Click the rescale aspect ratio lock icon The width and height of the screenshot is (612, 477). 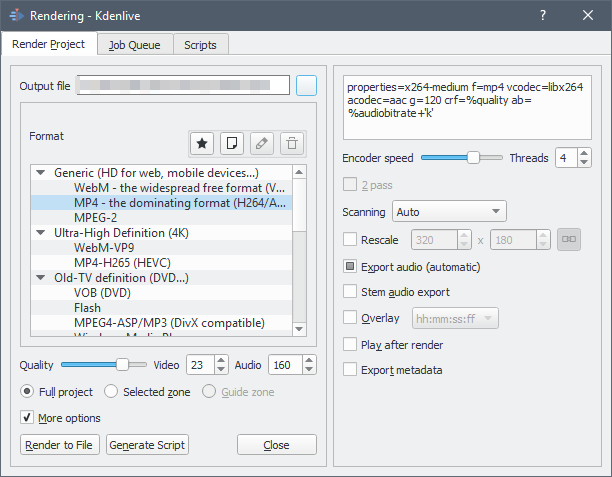569,240
